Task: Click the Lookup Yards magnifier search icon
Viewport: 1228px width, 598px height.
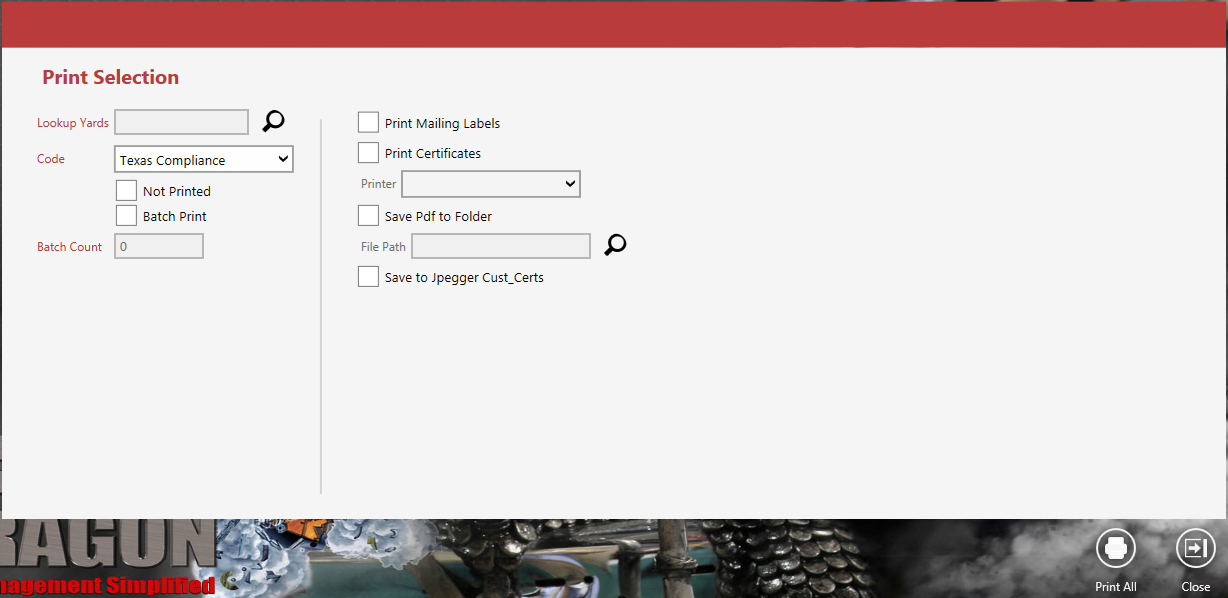Action: click(x=273, y=121)
